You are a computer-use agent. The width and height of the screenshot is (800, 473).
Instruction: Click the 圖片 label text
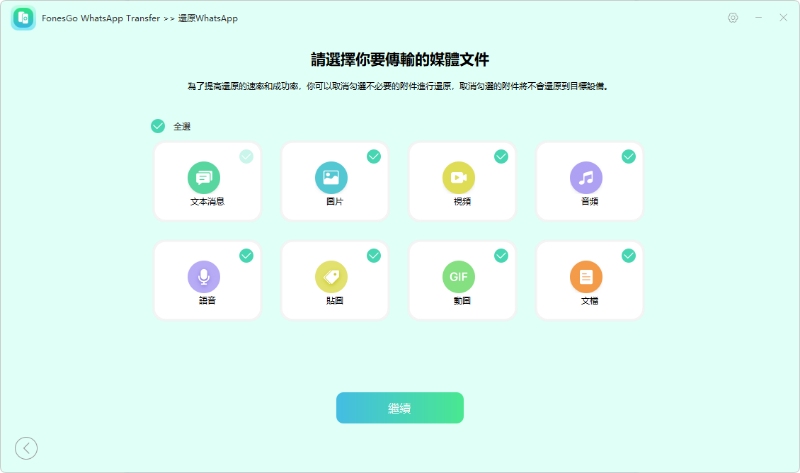[335, 202]
